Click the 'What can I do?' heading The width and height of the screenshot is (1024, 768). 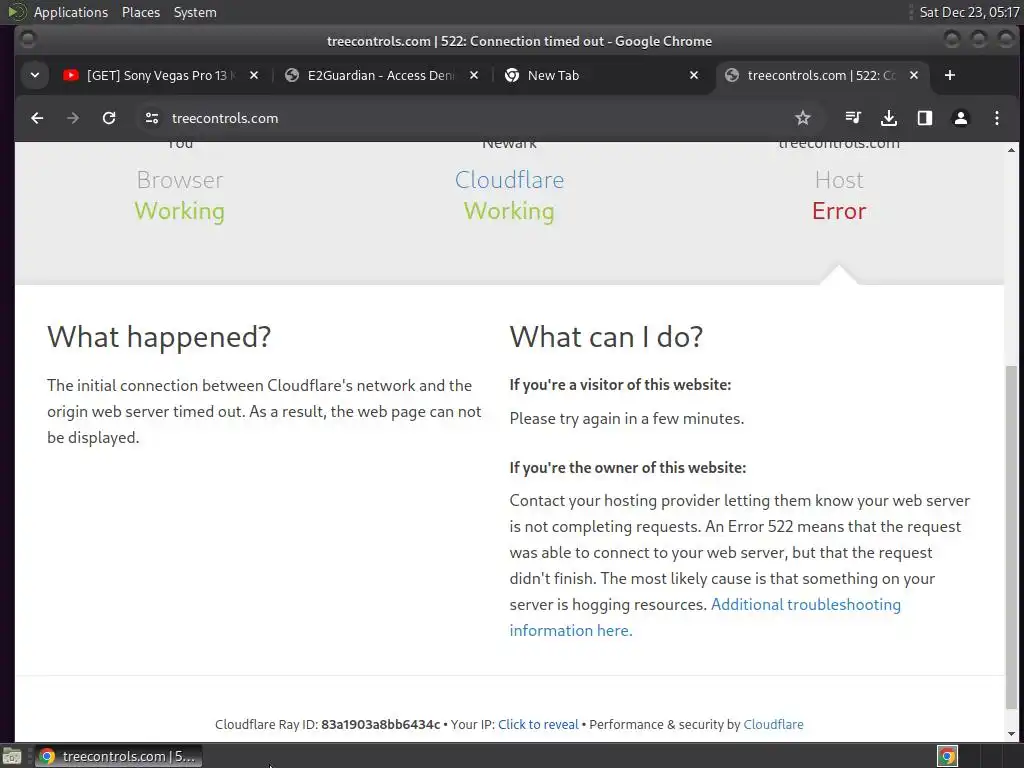point(606,337)
